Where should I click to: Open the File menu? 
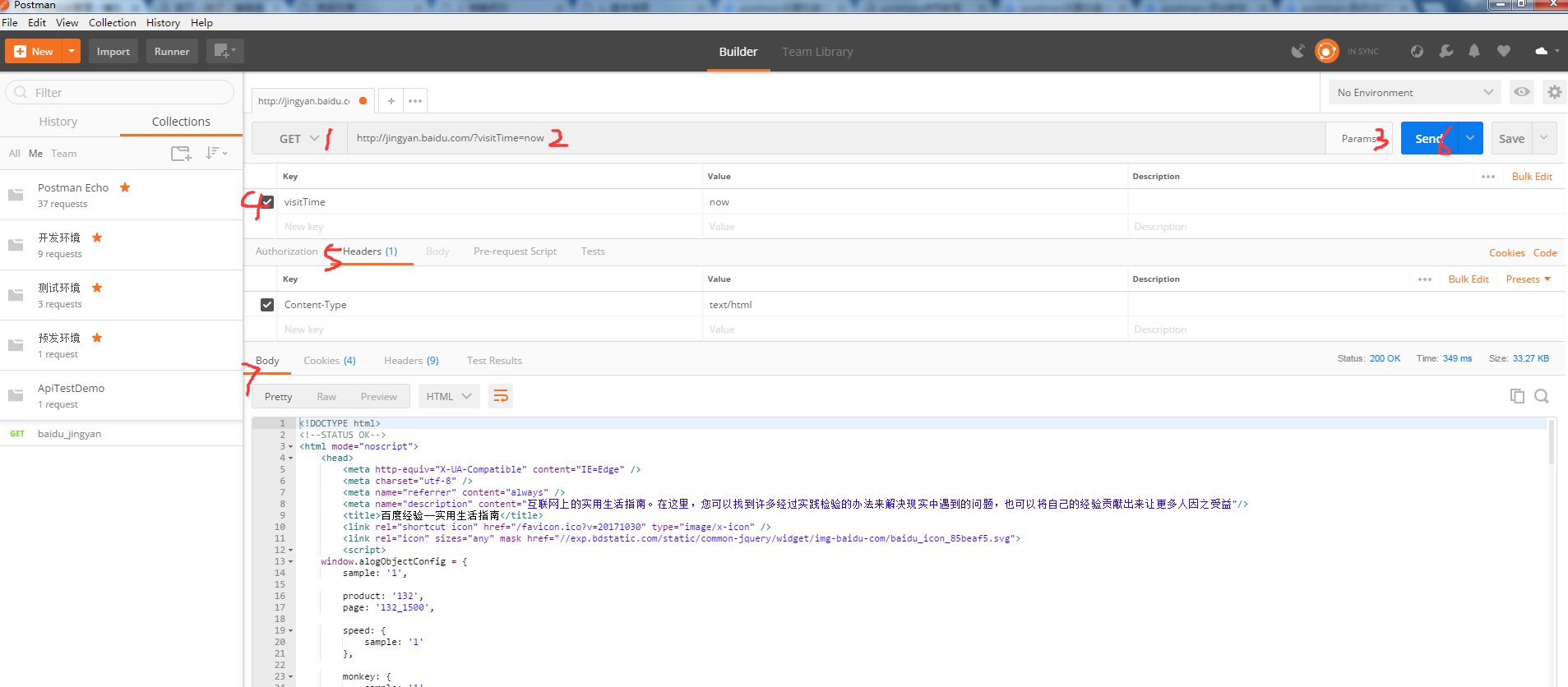tap(10, 22)
